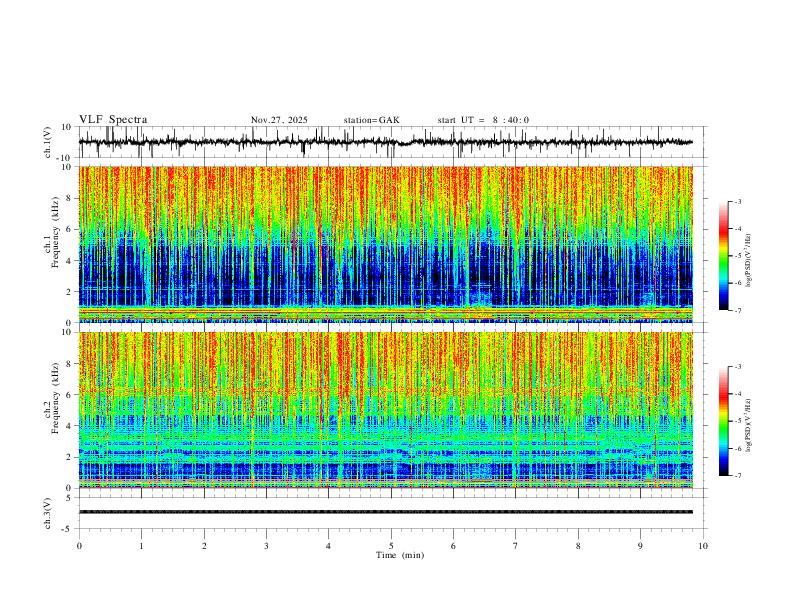Click the time axis tick label 3
Image resolution: width=792 pixels, height=612 pixels.
(266, 546)
